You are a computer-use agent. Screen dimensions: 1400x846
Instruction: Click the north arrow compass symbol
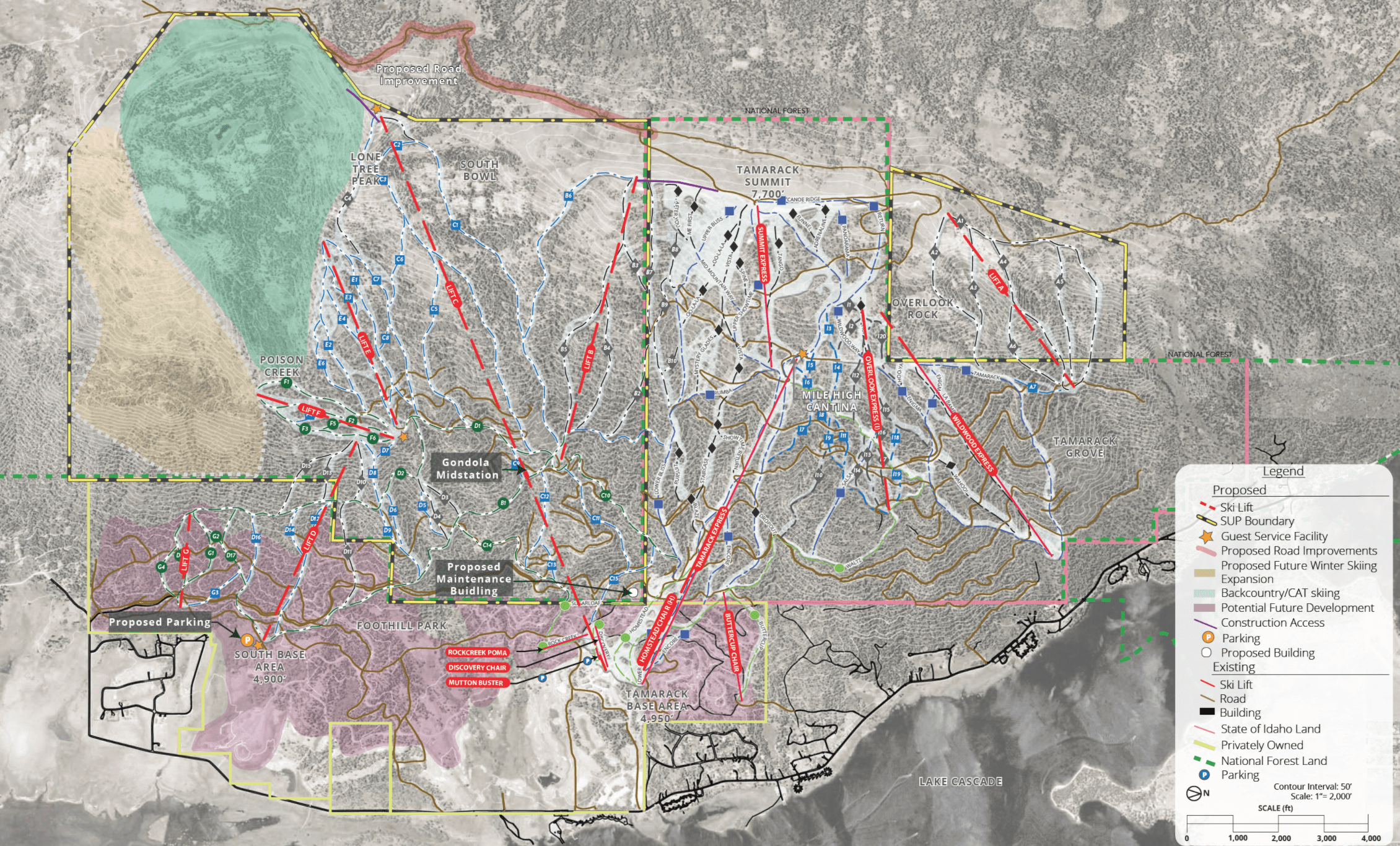pos(1192,793)
